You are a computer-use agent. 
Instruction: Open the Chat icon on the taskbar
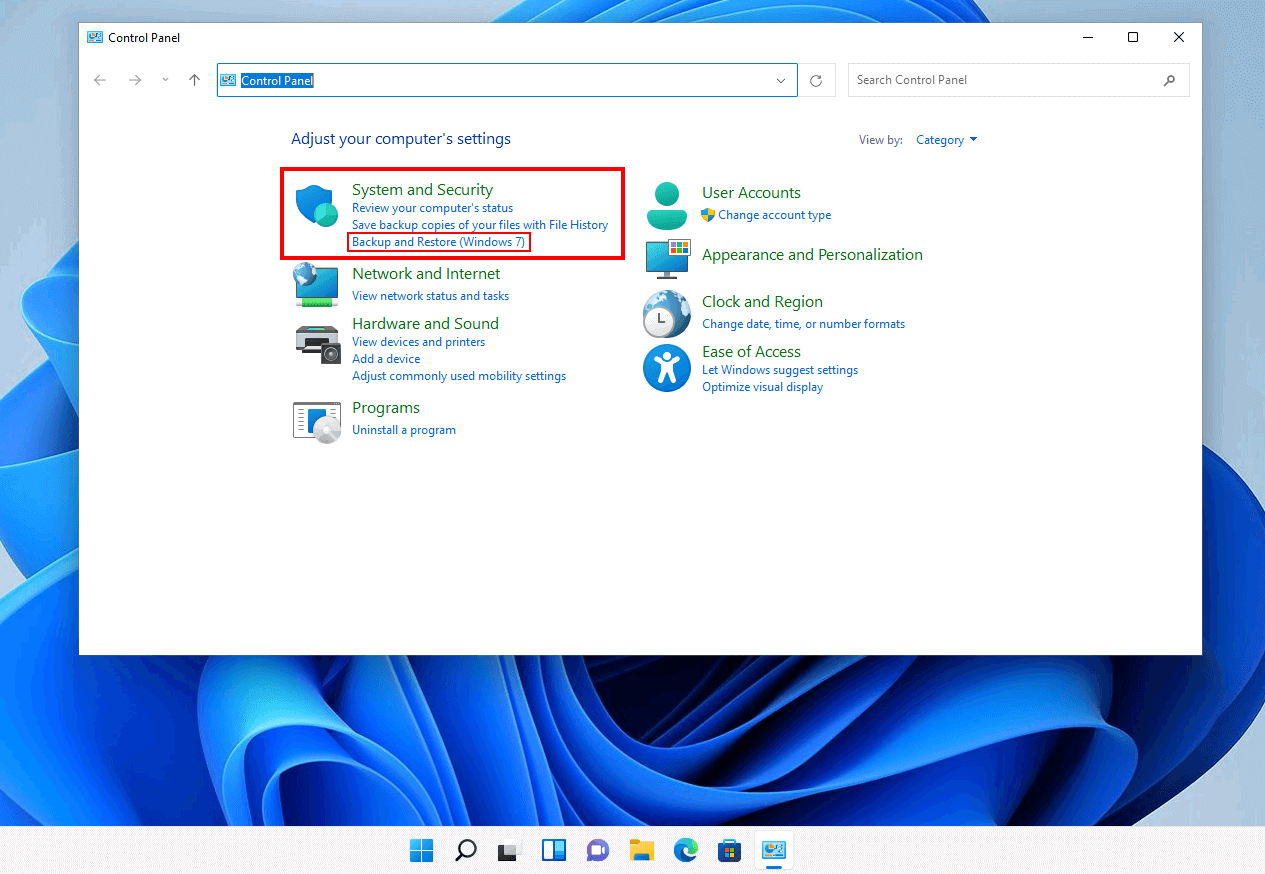(597, 850)
